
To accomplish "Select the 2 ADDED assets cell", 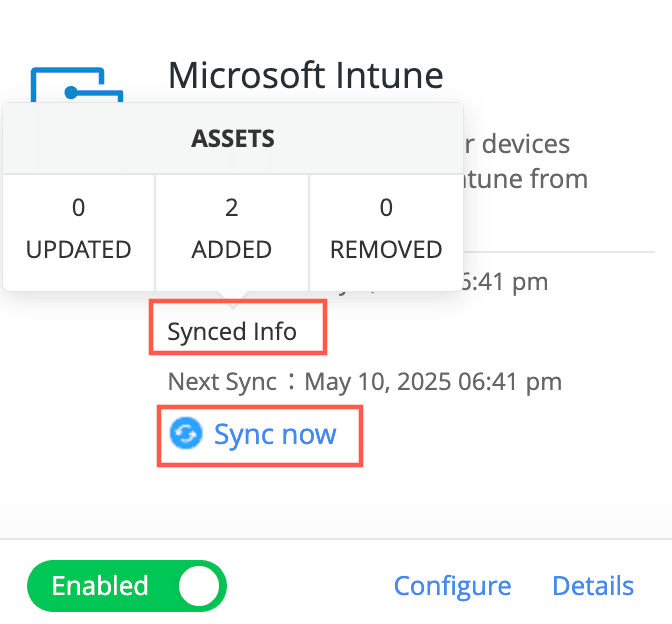I will coord(232,229).
